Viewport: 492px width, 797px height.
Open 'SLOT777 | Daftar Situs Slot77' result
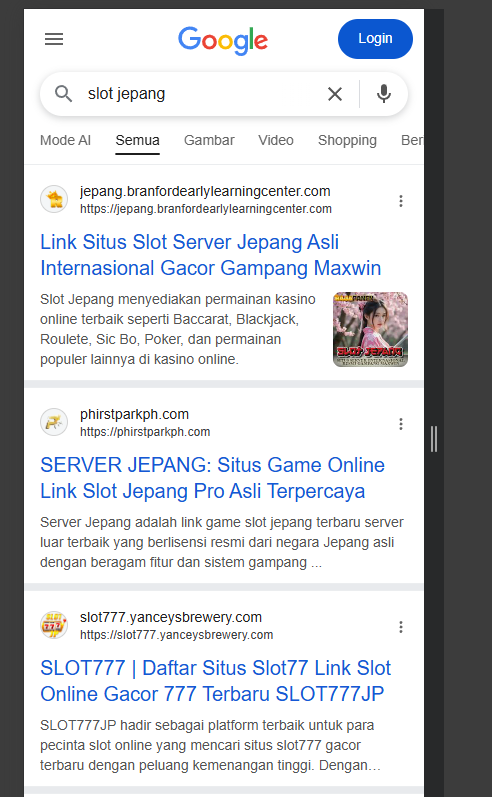click(216, 681)
